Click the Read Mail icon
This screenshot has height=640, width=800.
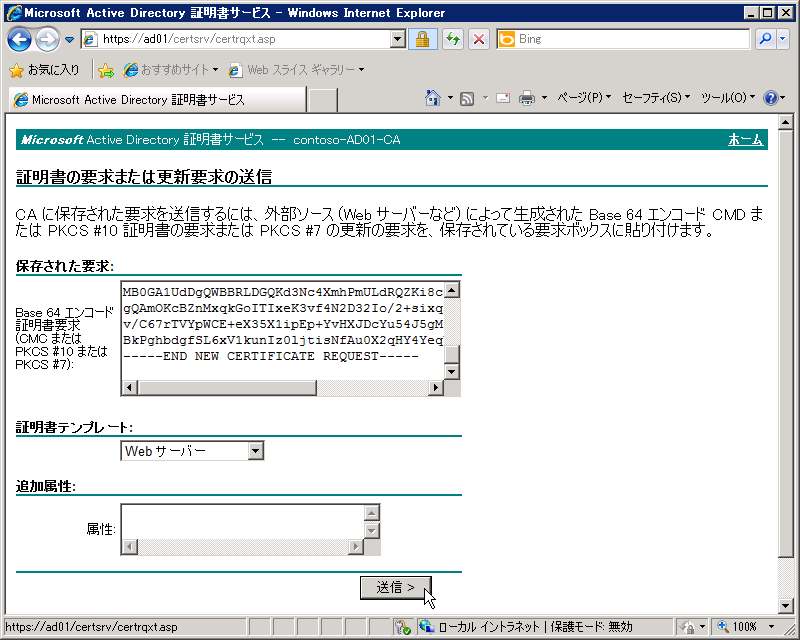503,97
